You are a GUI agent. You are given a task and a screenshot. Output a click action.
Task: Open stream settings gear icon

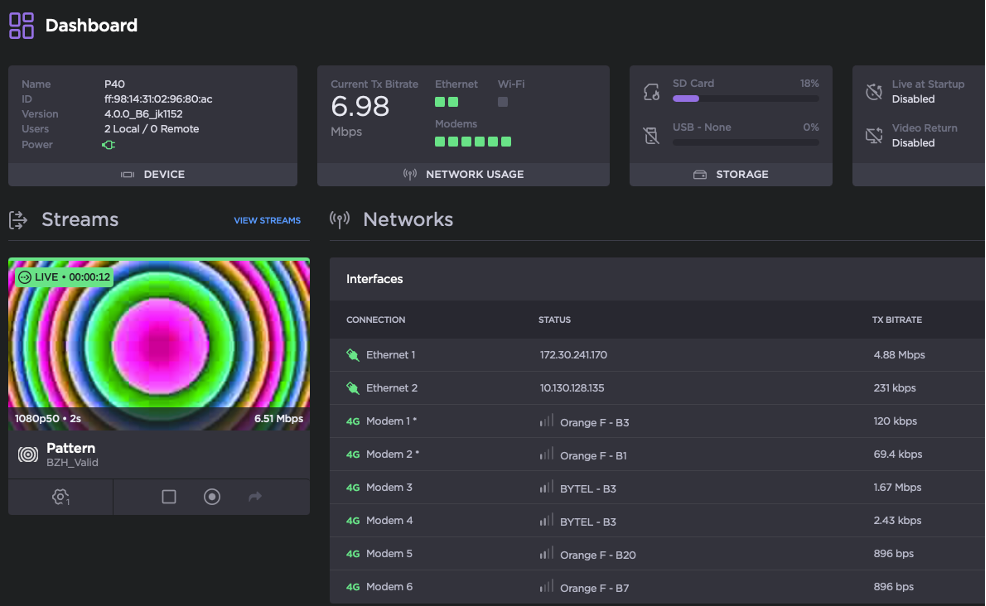coord(61,497)
